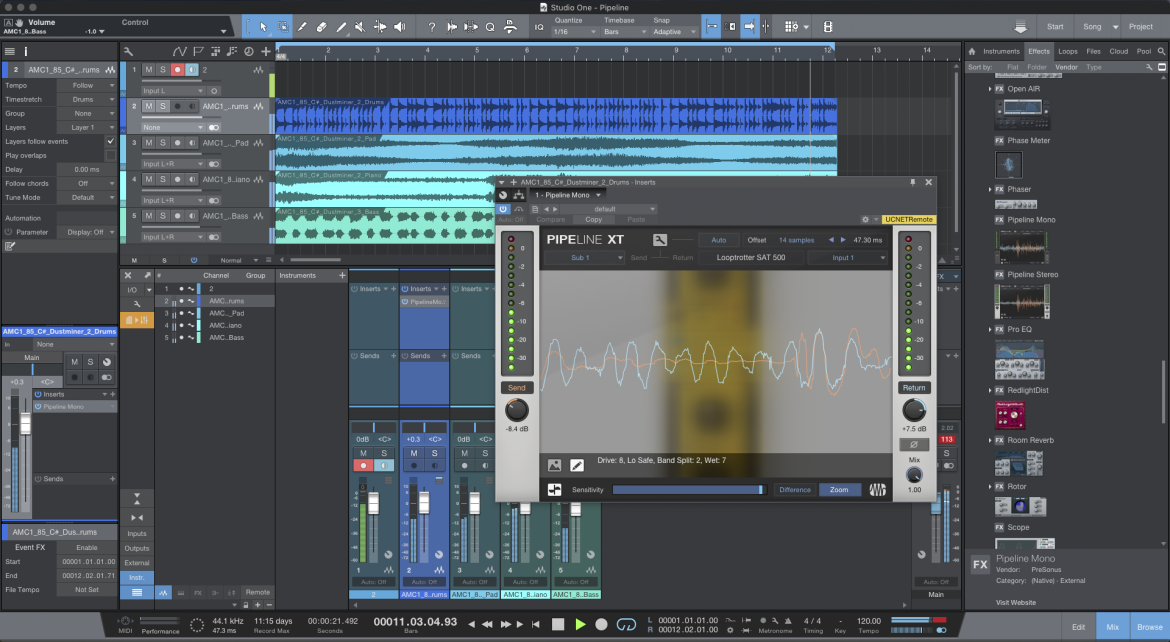Switch to the Cloud browser tab
The height and width of the screenshot is (642, 1170).
point(1119,52)
